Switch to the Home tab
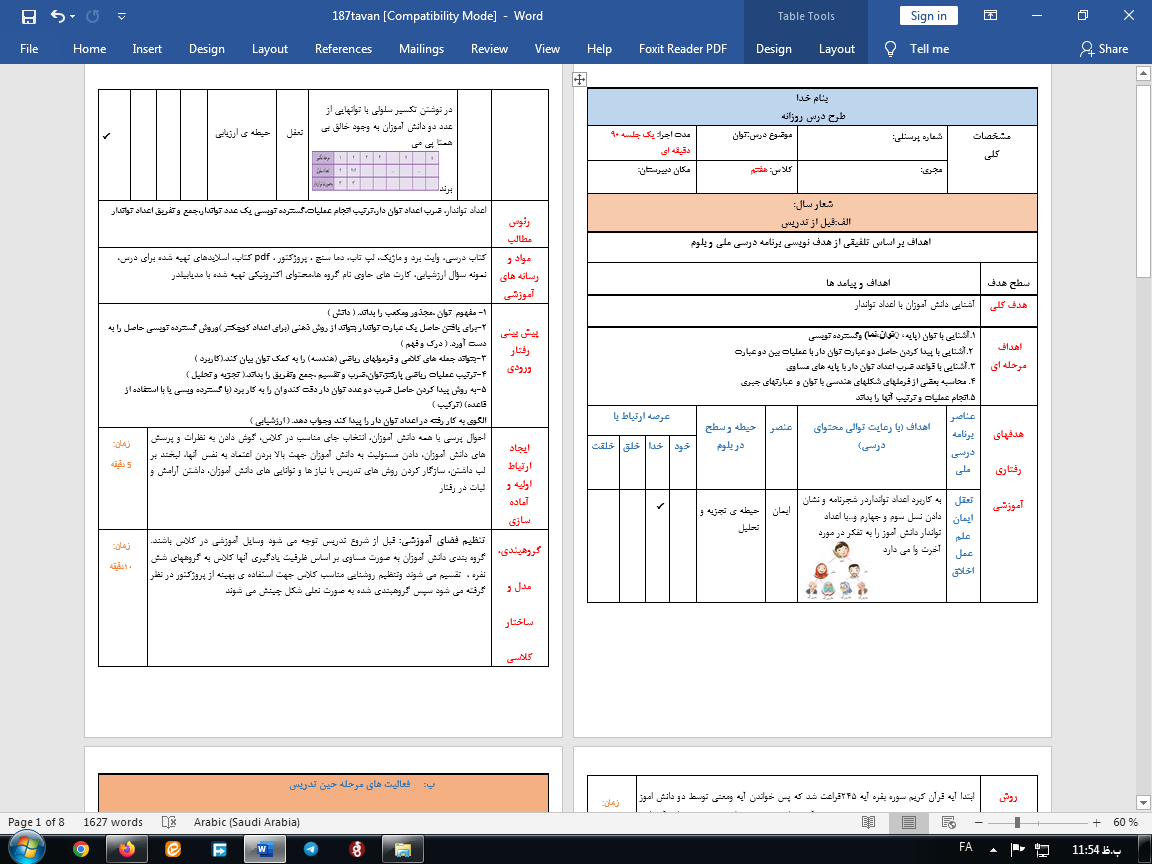Screen dimensions: 1152x864 click(90, 48)
